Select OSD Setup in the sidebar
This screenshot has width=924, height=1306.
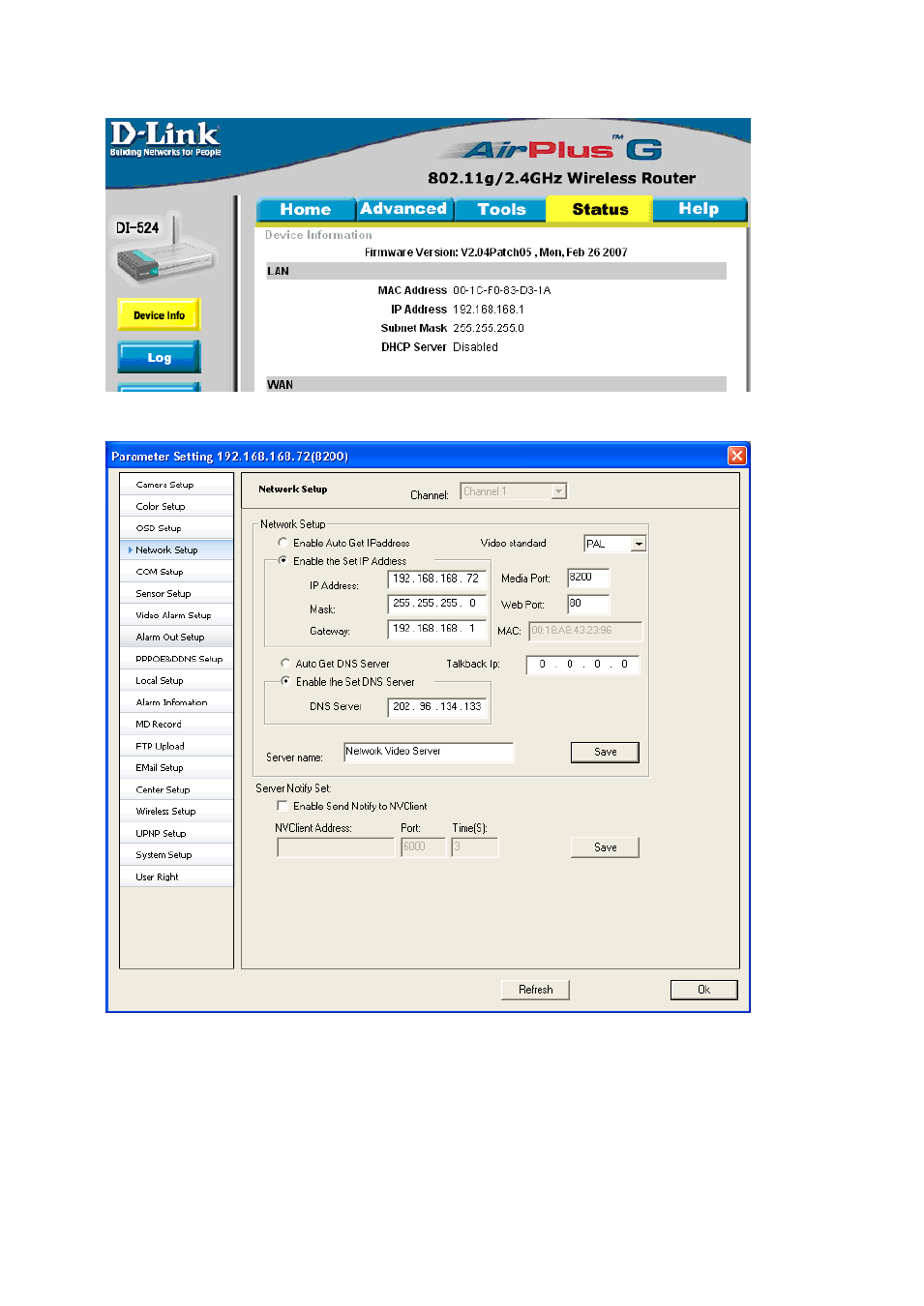click(176, 528)
